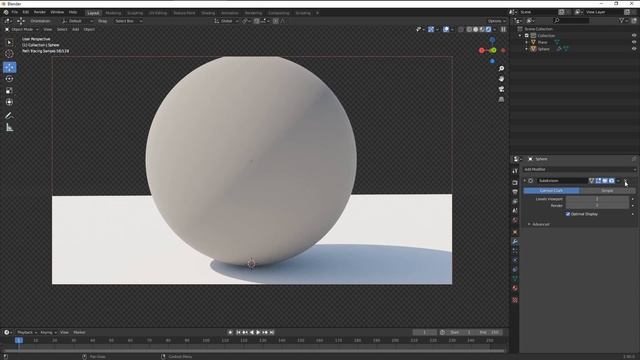Open the Scene properties tab icon

(515, 211)
